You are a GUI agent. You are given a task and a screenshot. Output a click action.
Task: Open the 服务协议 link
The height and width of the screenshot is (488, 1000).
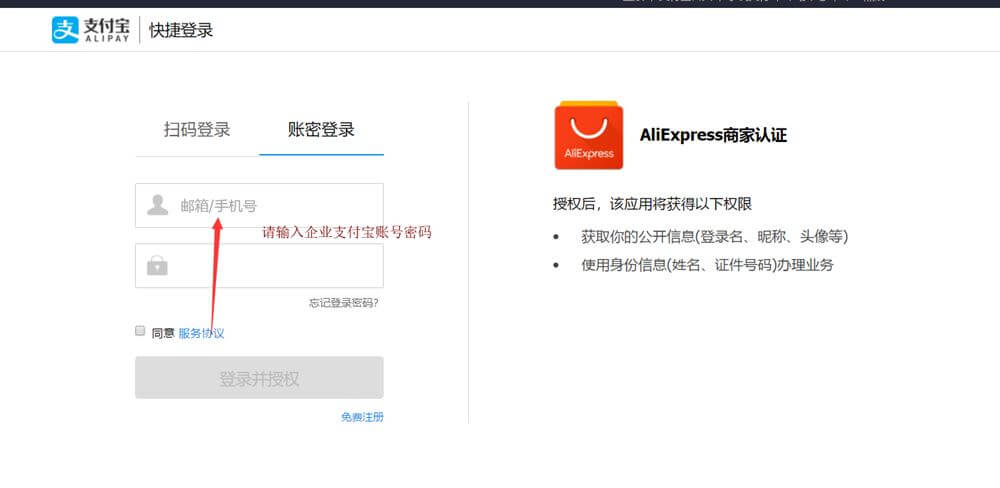pyautogui.click(x=201, y=333)
